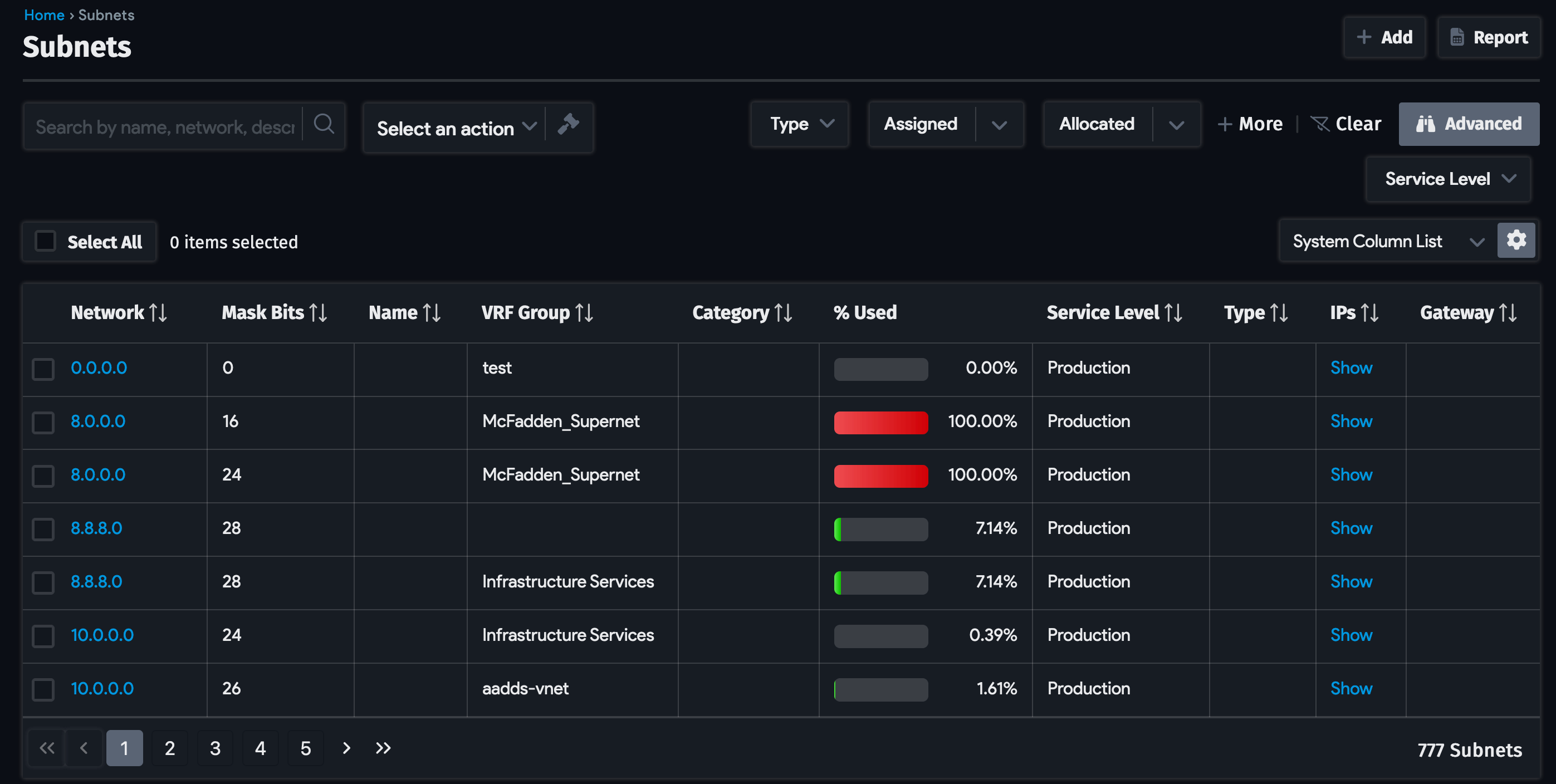Viewport: 1556px width, 784px height.
Task: Click the 100% usage bar of 8.0.0.0/16
Action: pos(880,422)
